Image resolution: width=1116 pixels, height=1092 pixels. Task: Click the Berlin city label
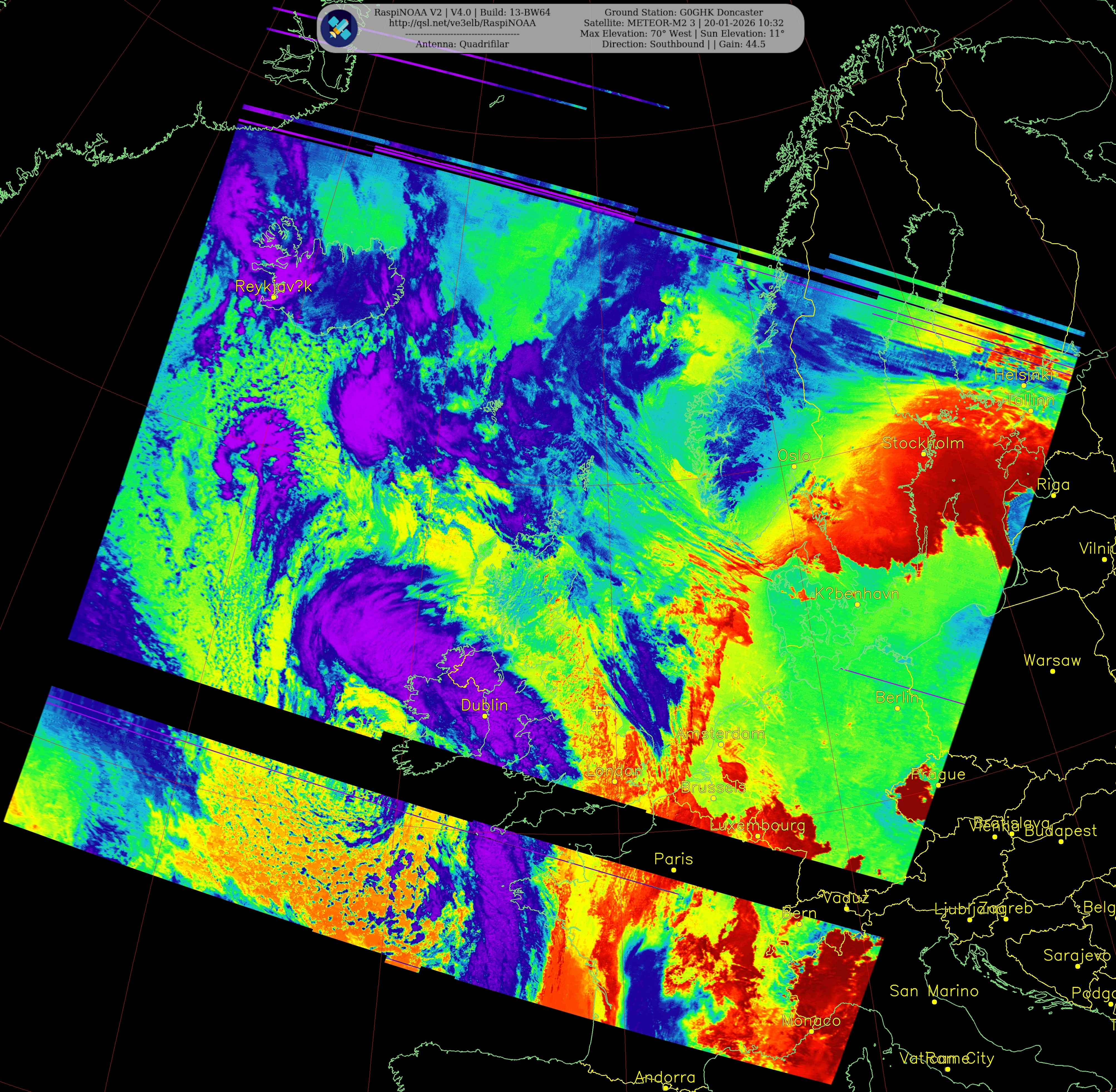(896, 697)
